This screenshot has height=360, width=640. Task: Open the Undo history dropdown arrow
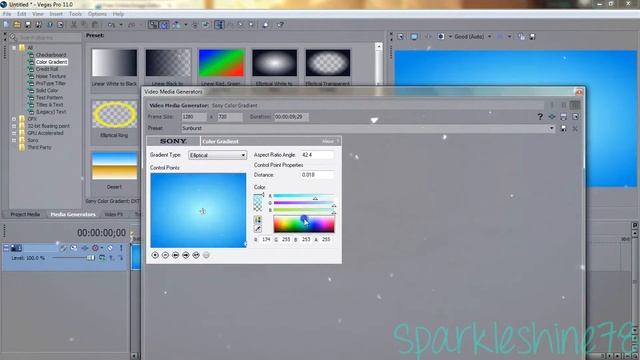pyautogui.click(x=121, y=25)
